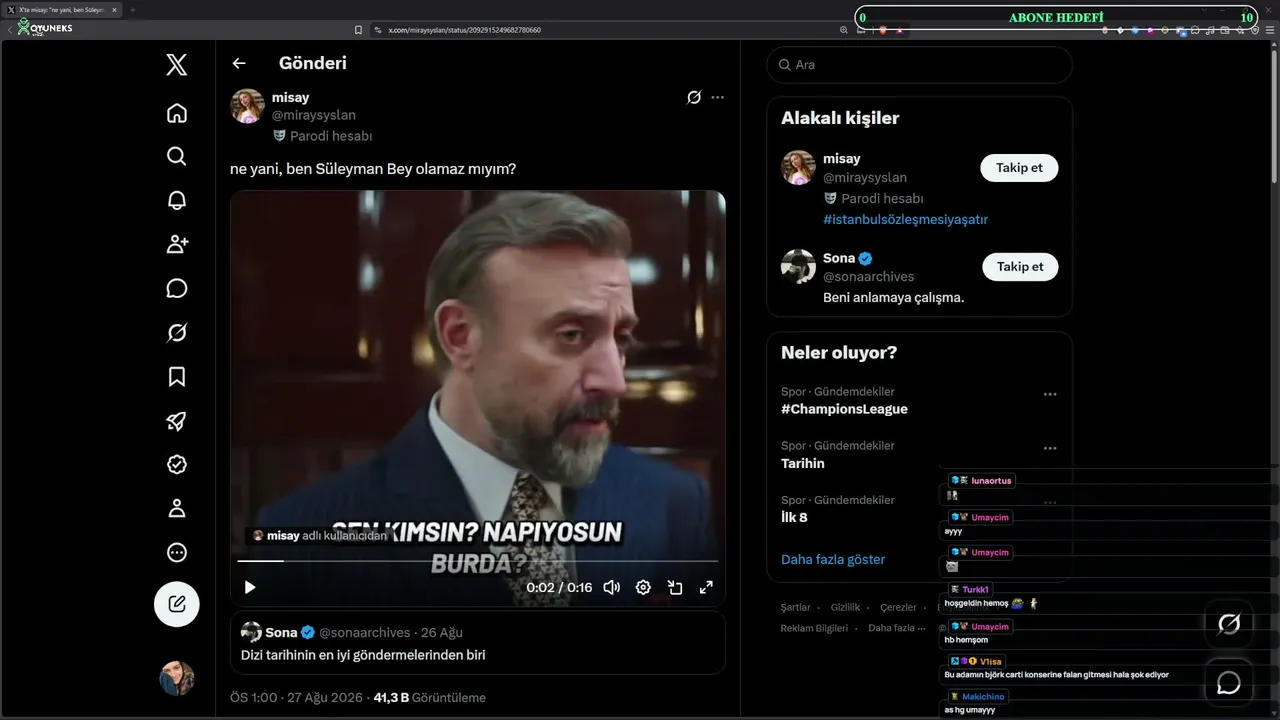Go back with the browser back arrow
Image resolution: width=1280 pixels, height=720 pixels.
click(x=10, y=30)
